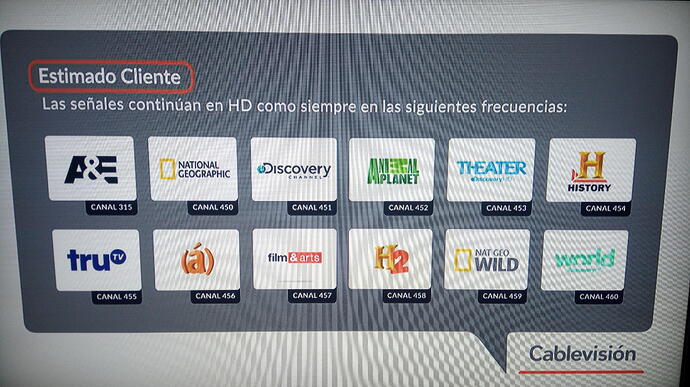Select the Nat Geo Wild logo

coord(487,259)
